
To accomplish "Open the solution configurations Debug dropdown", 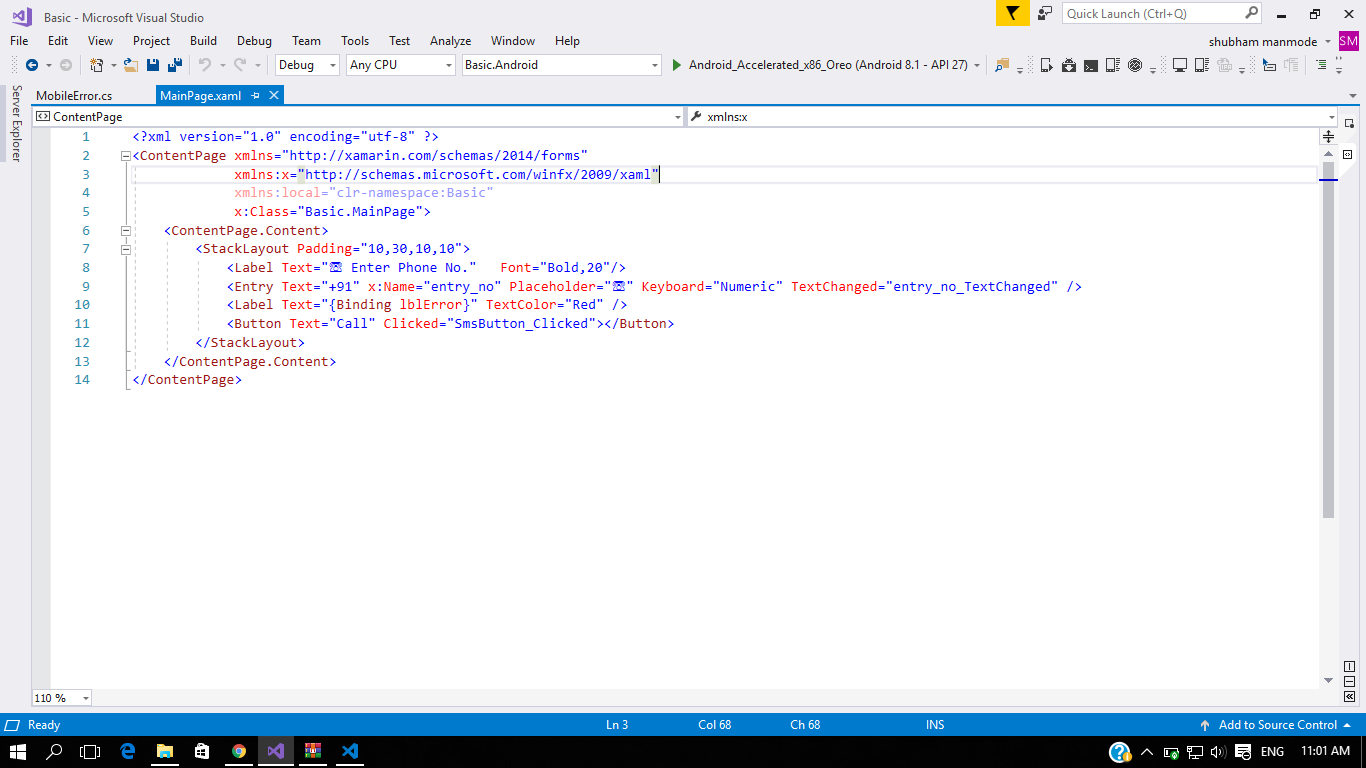I will (x=333, y=64).
